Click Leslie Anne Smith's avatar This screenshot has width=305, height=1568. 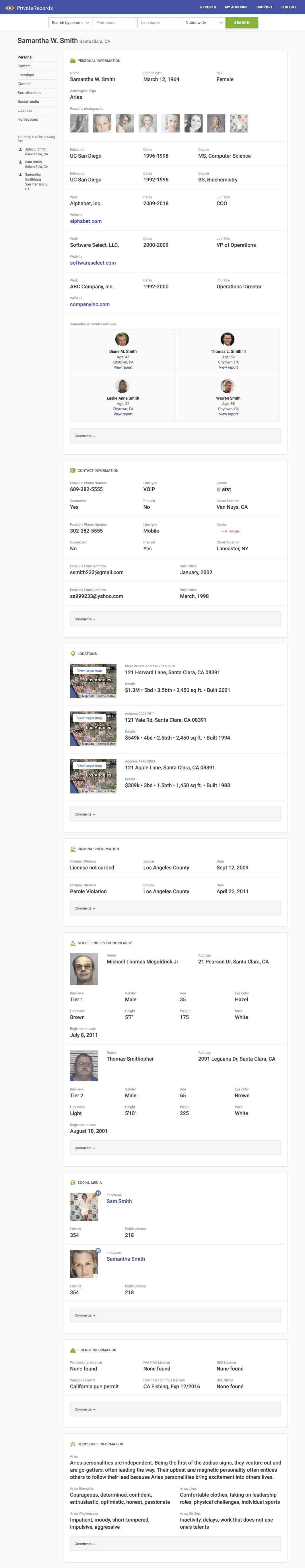point(122,386)
